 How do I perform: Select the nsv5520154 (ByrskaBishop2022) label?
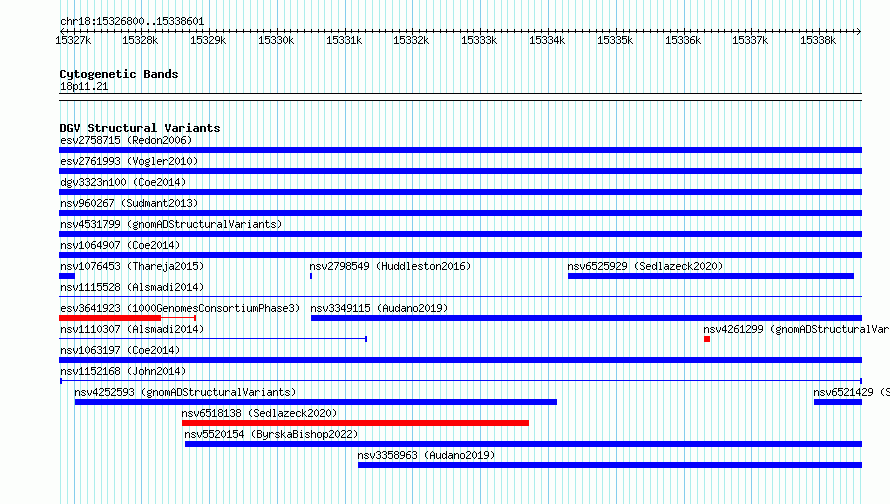271,434
